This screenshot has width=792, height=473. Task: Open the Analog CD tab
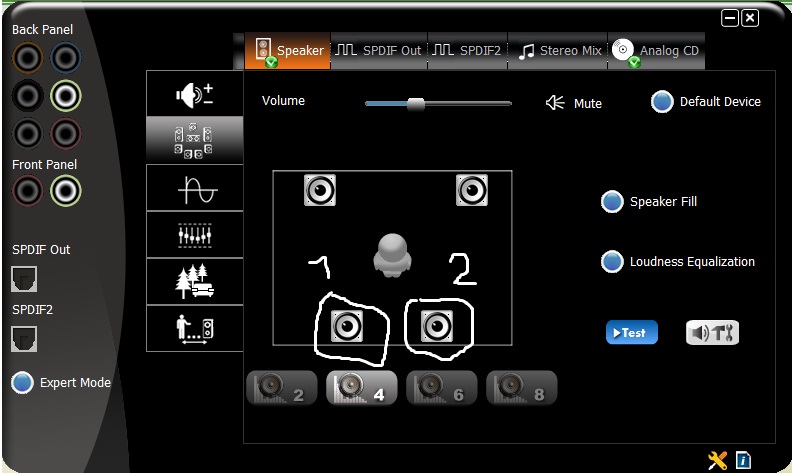pos(656,51)
